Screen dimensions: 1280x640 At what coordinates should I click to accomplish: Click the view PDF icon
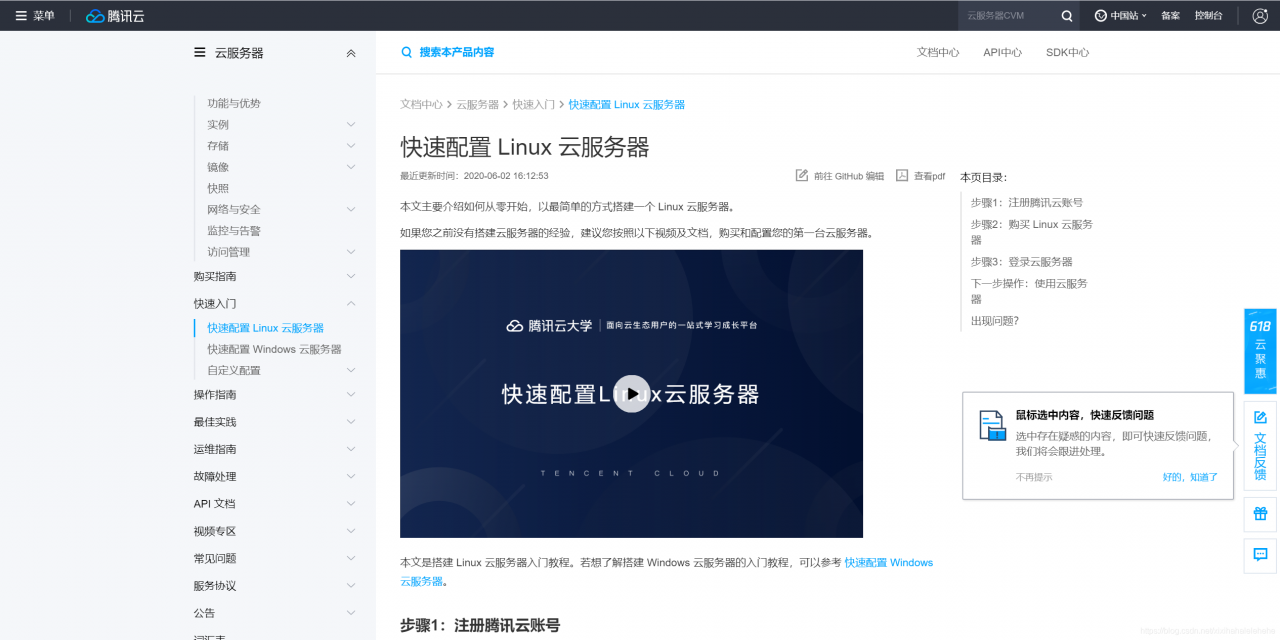click(902, 175)
